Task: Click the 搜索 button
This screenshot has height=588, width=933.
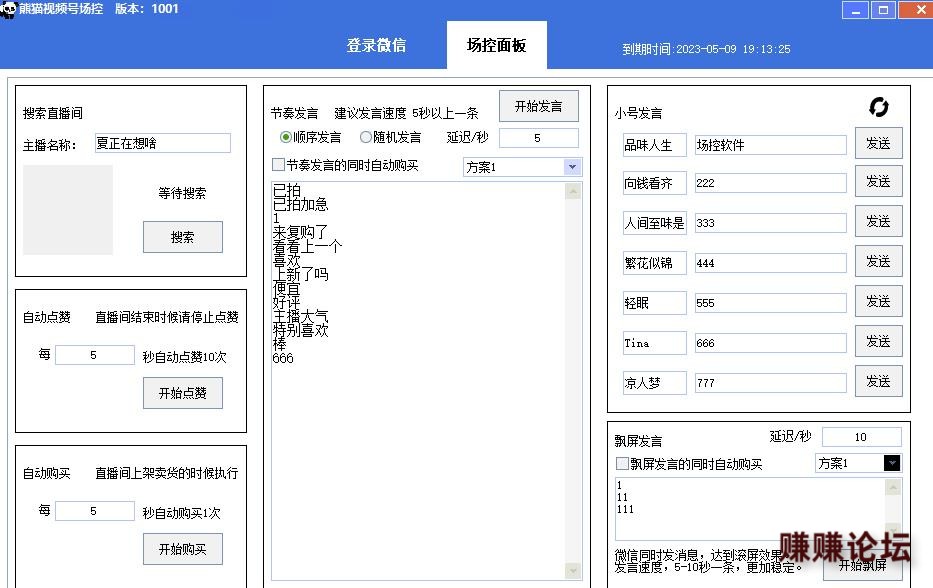Action: tap(183, 237)
